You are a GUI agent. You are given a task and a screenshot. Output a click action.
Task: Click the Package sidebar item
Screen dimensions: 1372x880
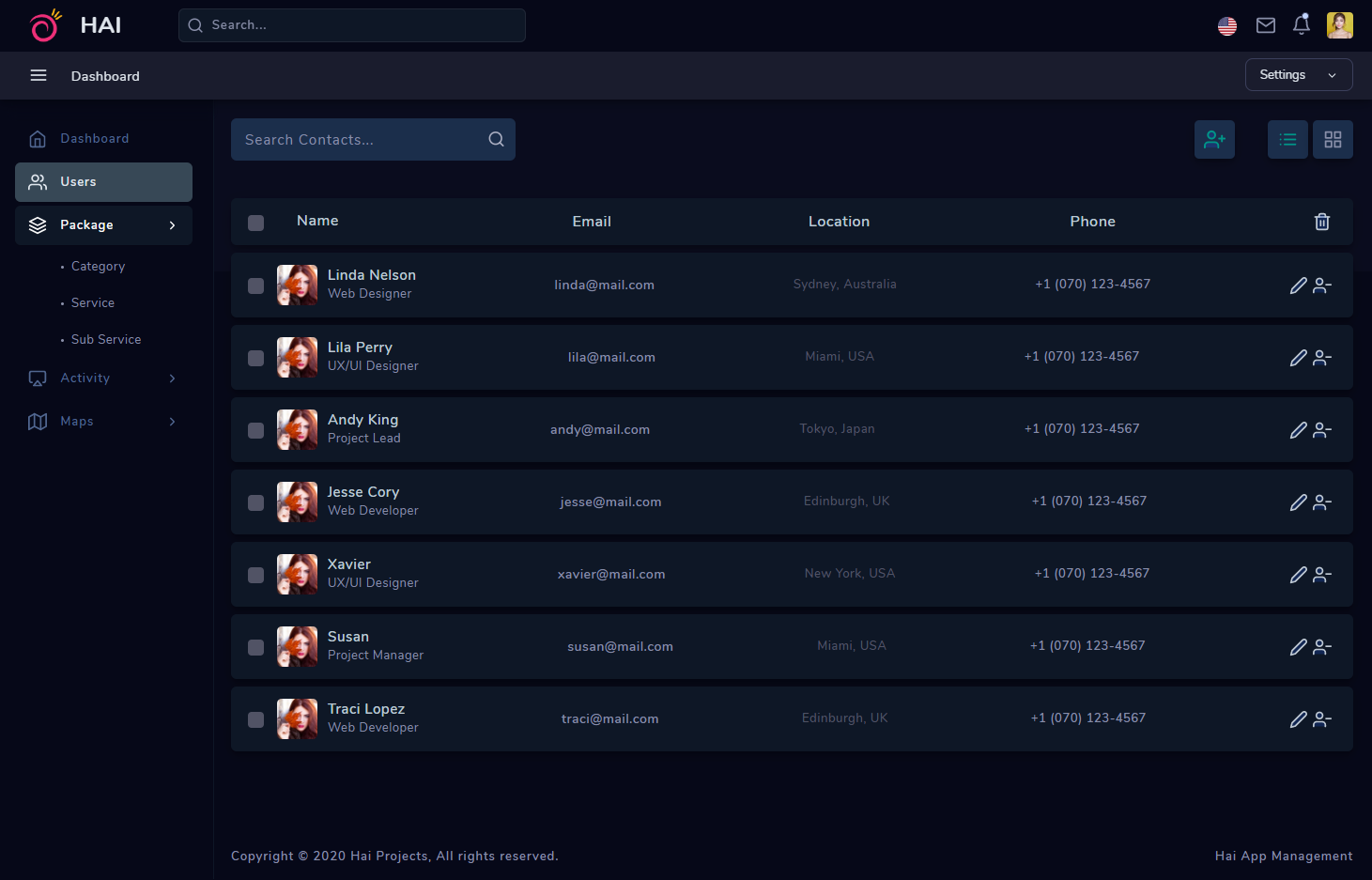(103, 225)
